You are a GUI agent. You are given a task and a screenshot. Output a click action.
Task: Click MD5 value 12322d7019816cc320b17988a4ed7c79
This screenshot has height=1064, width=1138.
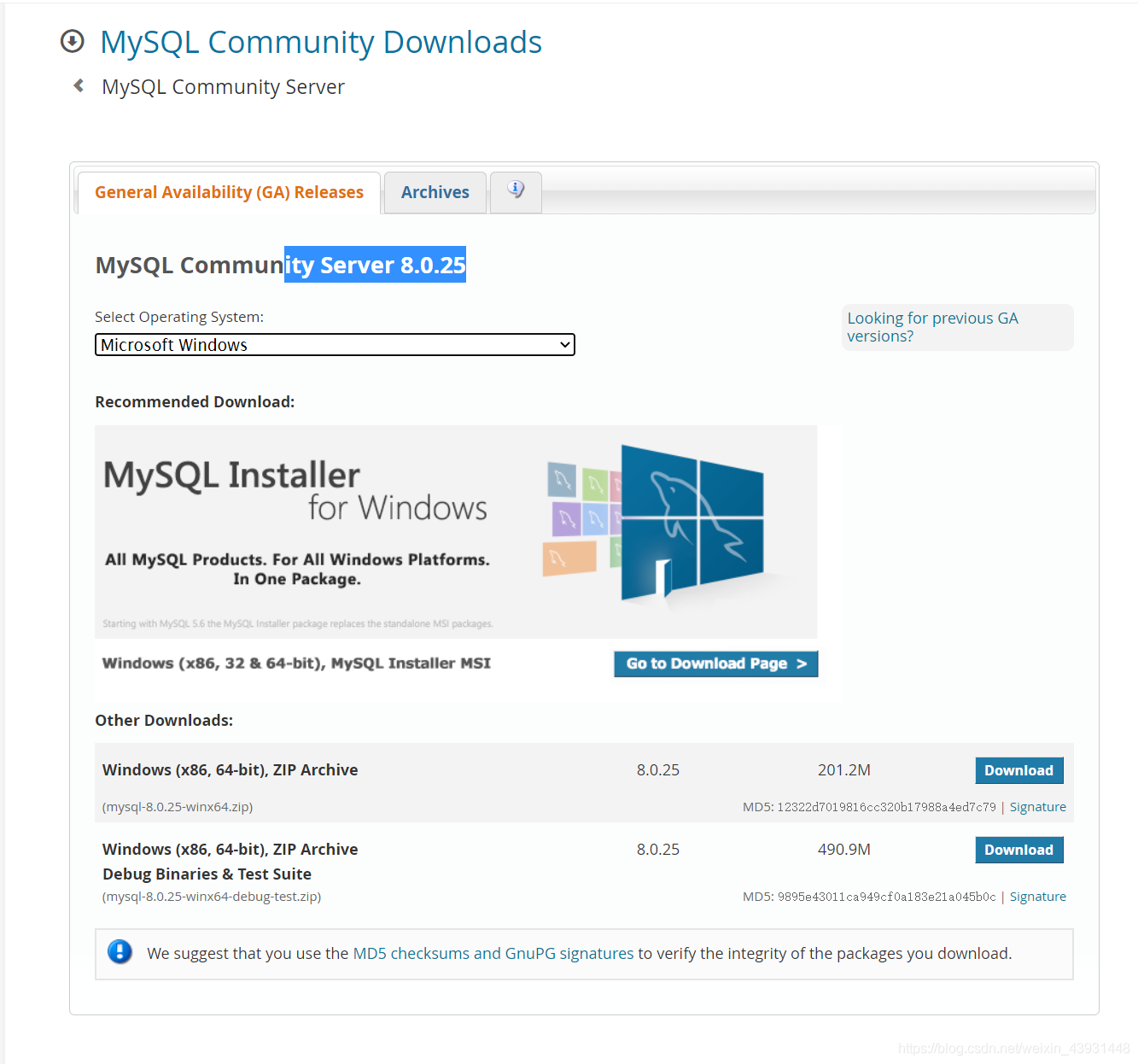[886, 807]
